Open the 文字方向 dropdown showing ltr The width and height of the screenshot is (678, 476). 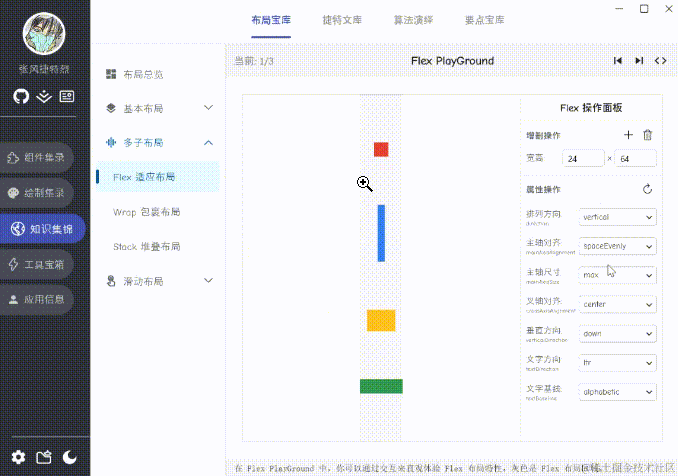(x=617, y=363)
